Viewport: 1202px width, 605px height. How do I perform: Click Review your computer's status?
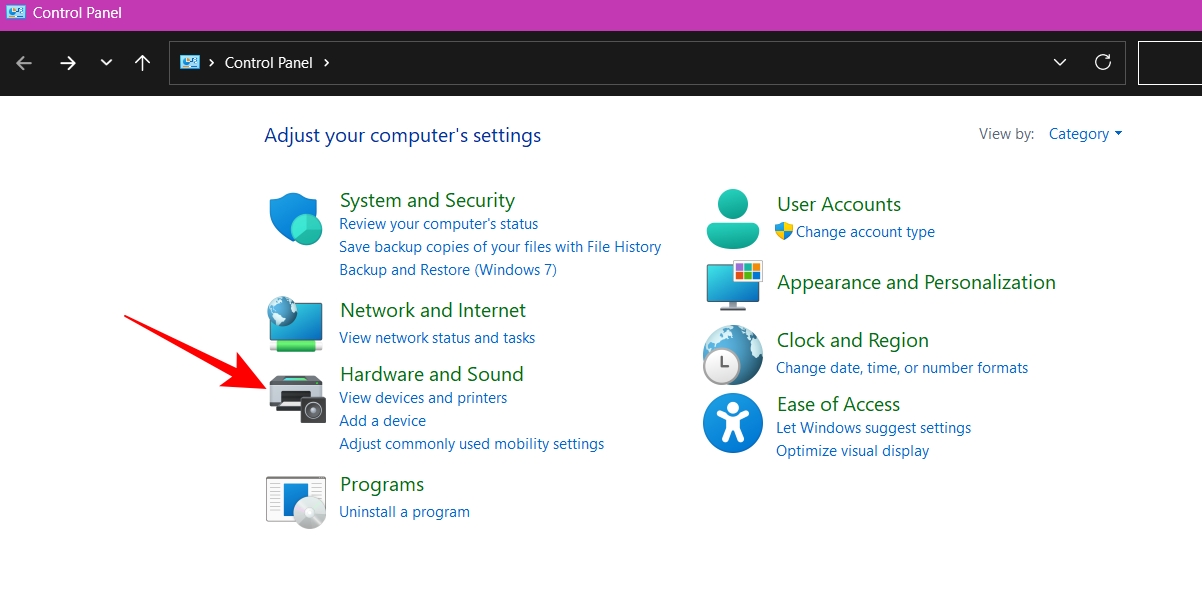pyautogui.click(x=438, y=224)
